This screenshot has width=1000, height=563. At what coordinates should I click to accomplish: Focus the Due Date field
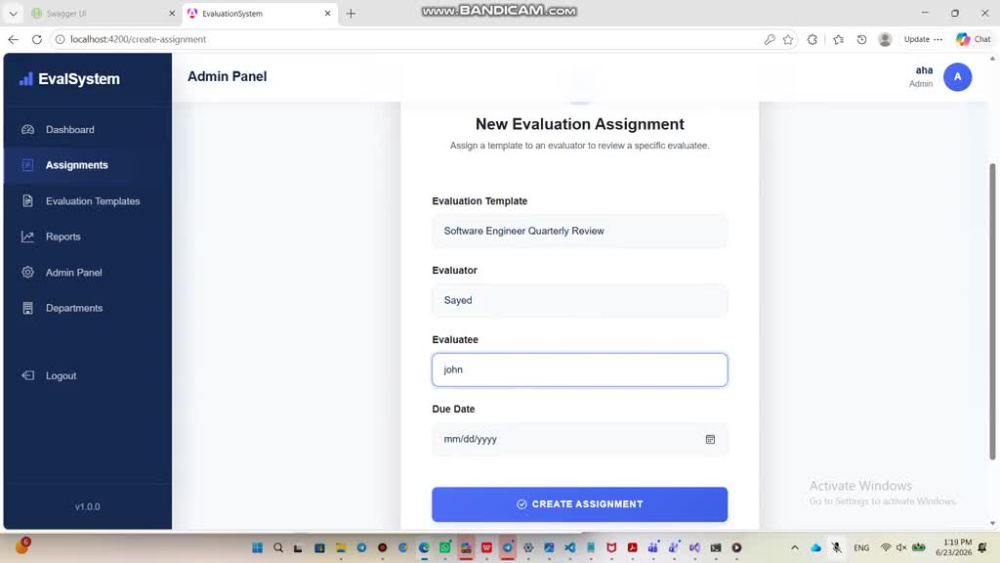tap(579, 439)
